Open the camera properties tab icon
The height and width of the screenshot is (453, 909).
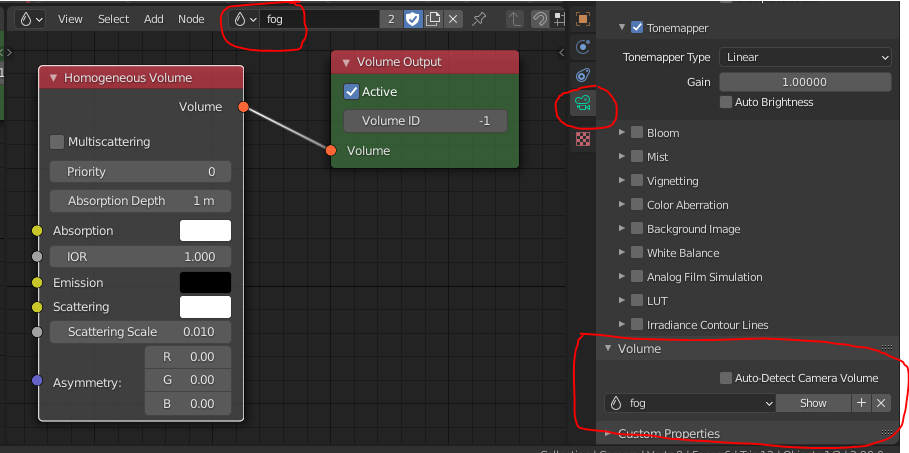click(x=583, y=103)
